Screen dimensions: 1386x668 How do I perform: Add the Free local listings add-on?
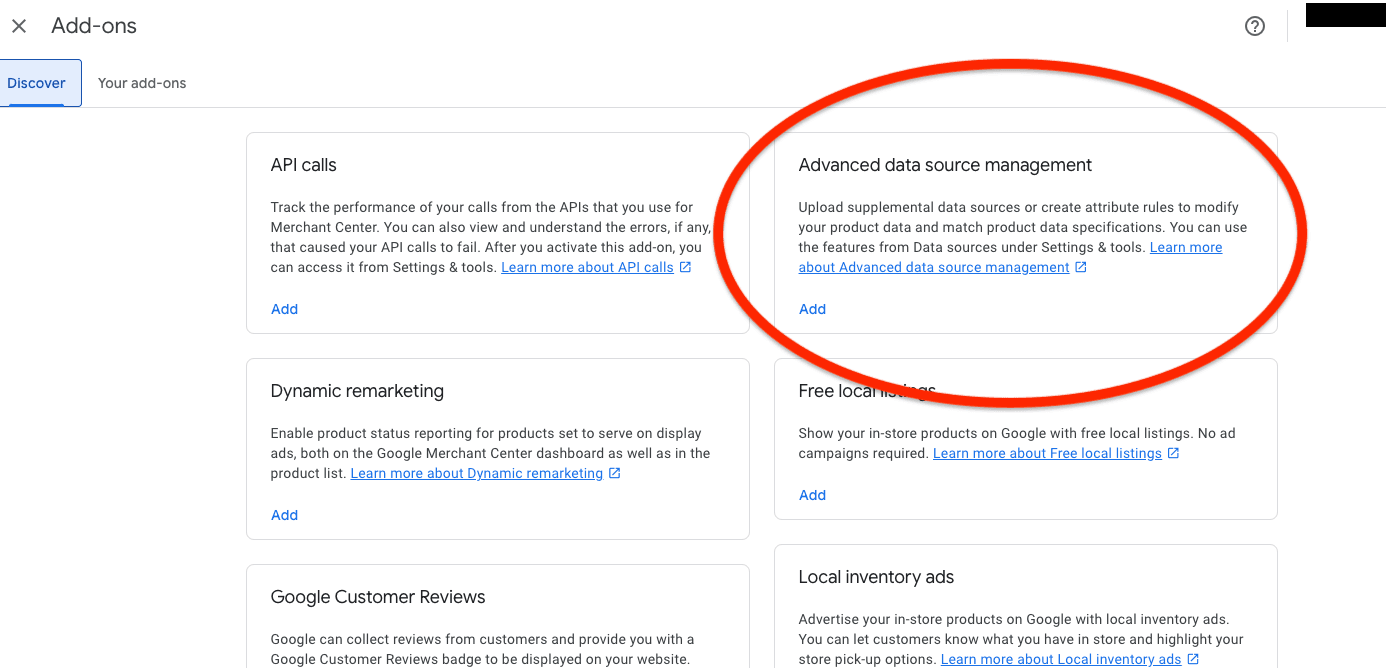point(812,494)
